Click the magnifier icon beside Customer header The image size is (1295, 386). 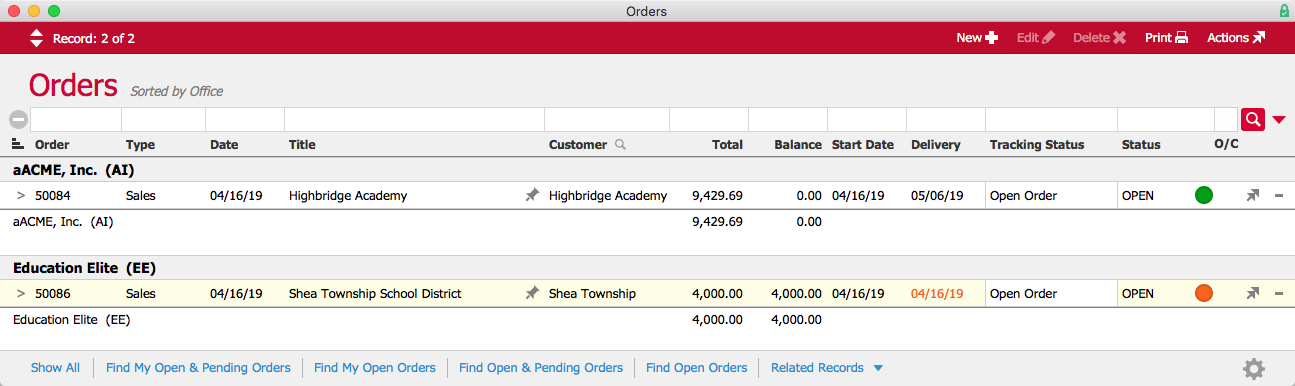click(x=620, y=145)
